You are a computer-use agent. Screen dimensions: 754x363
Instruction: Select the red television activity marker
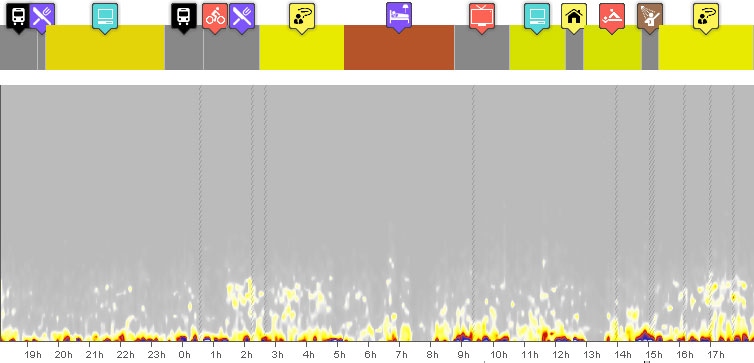[482, 18]
